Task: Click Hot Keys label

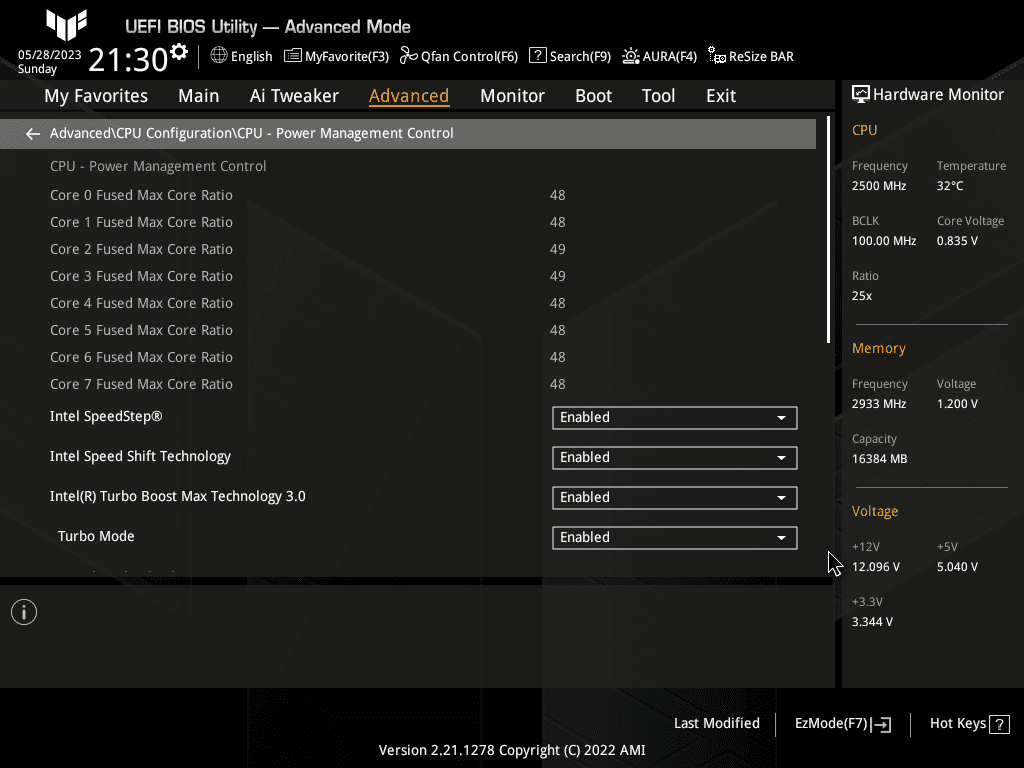Action: click(x=957, y=724)
